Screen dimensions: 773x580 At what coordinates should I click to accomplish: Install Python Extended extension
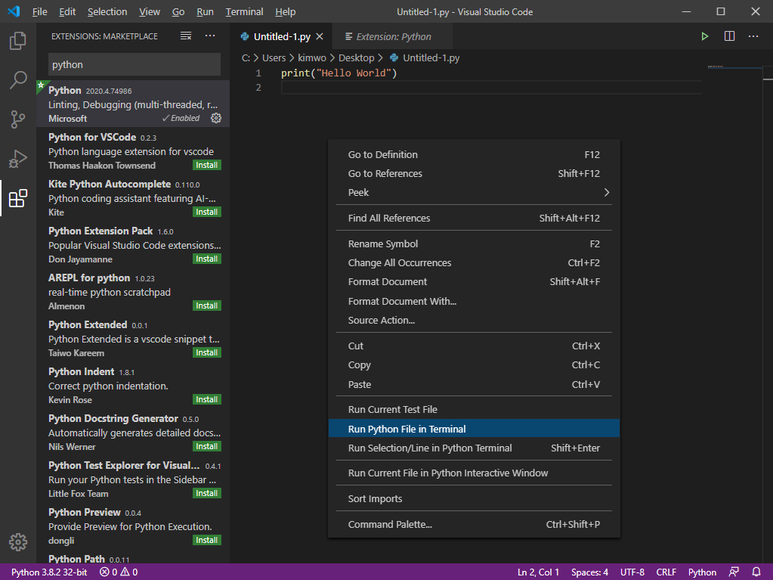click(207, 352)
